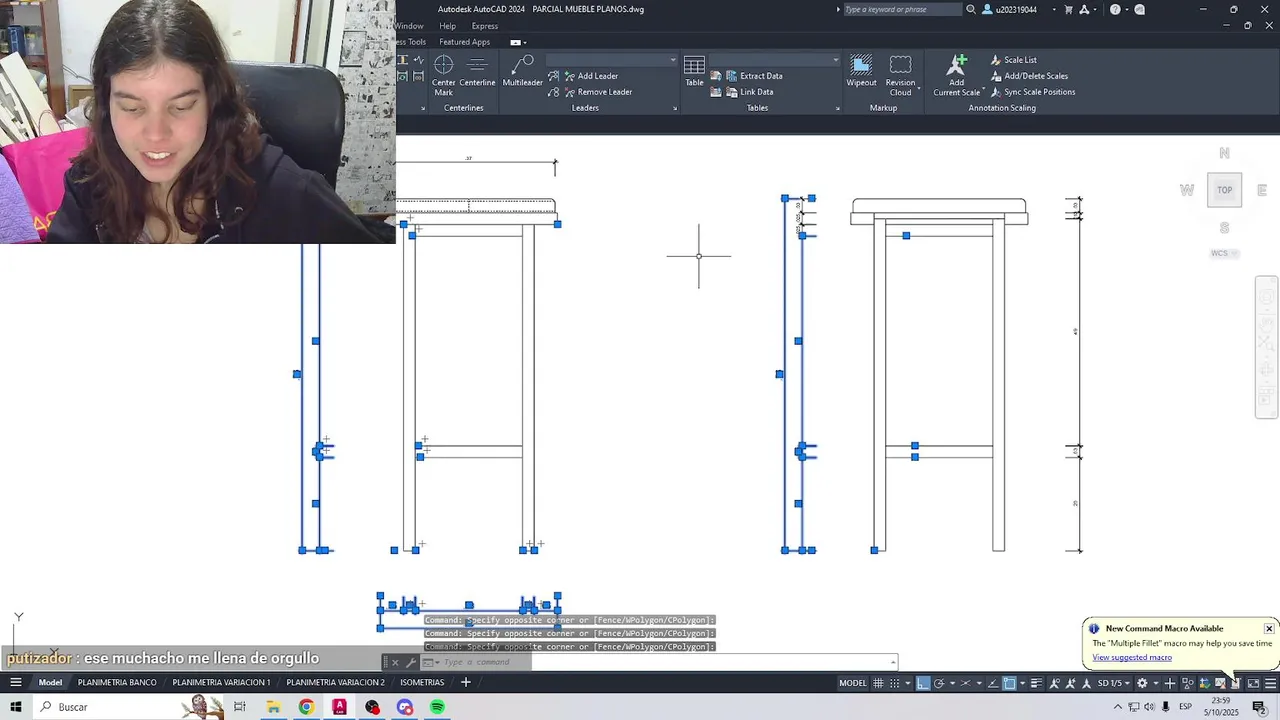Toggle Ortho mode in status bar

[922, 683]
